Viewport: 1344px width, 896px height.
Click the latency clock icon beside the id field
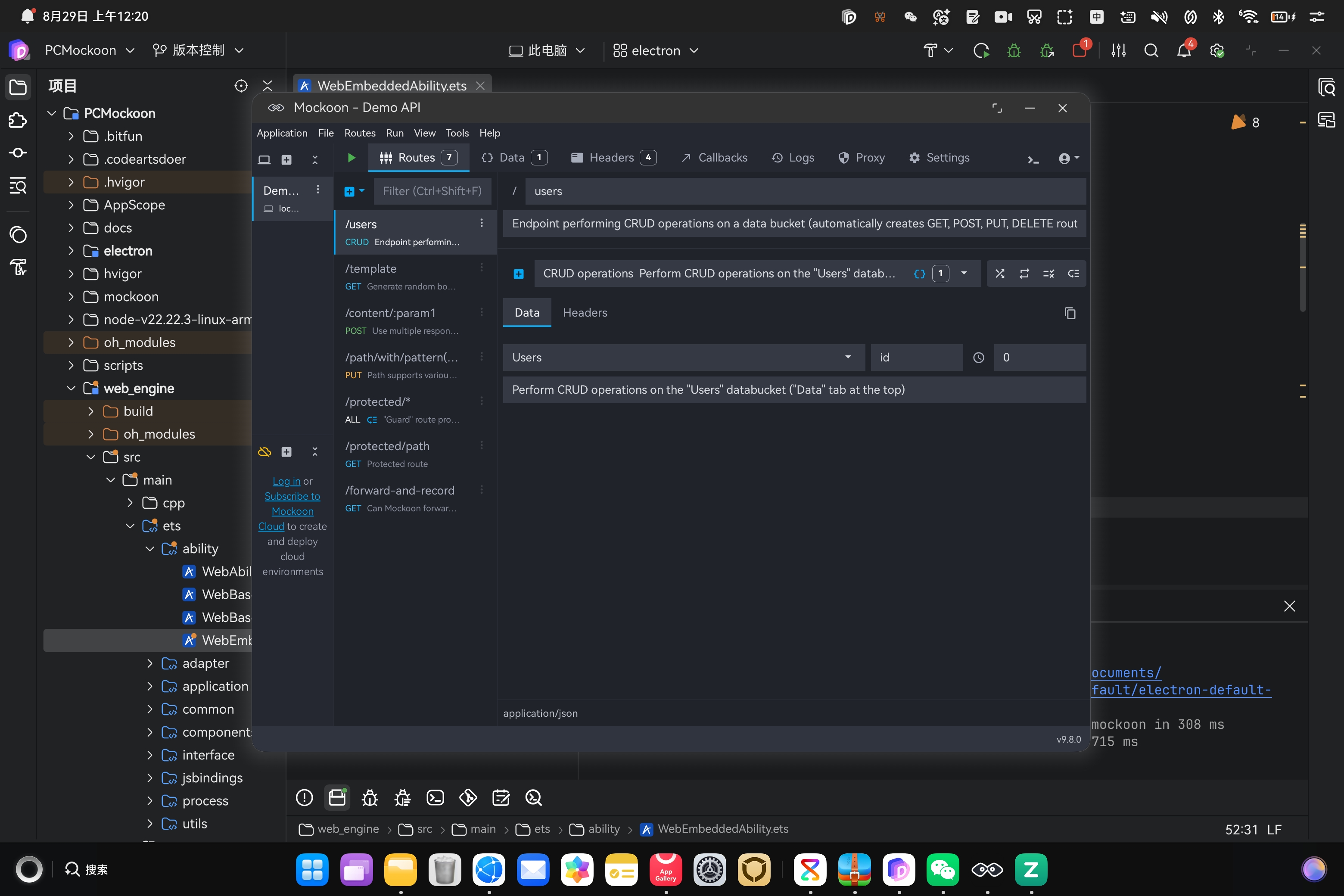[x=979, y=358]
